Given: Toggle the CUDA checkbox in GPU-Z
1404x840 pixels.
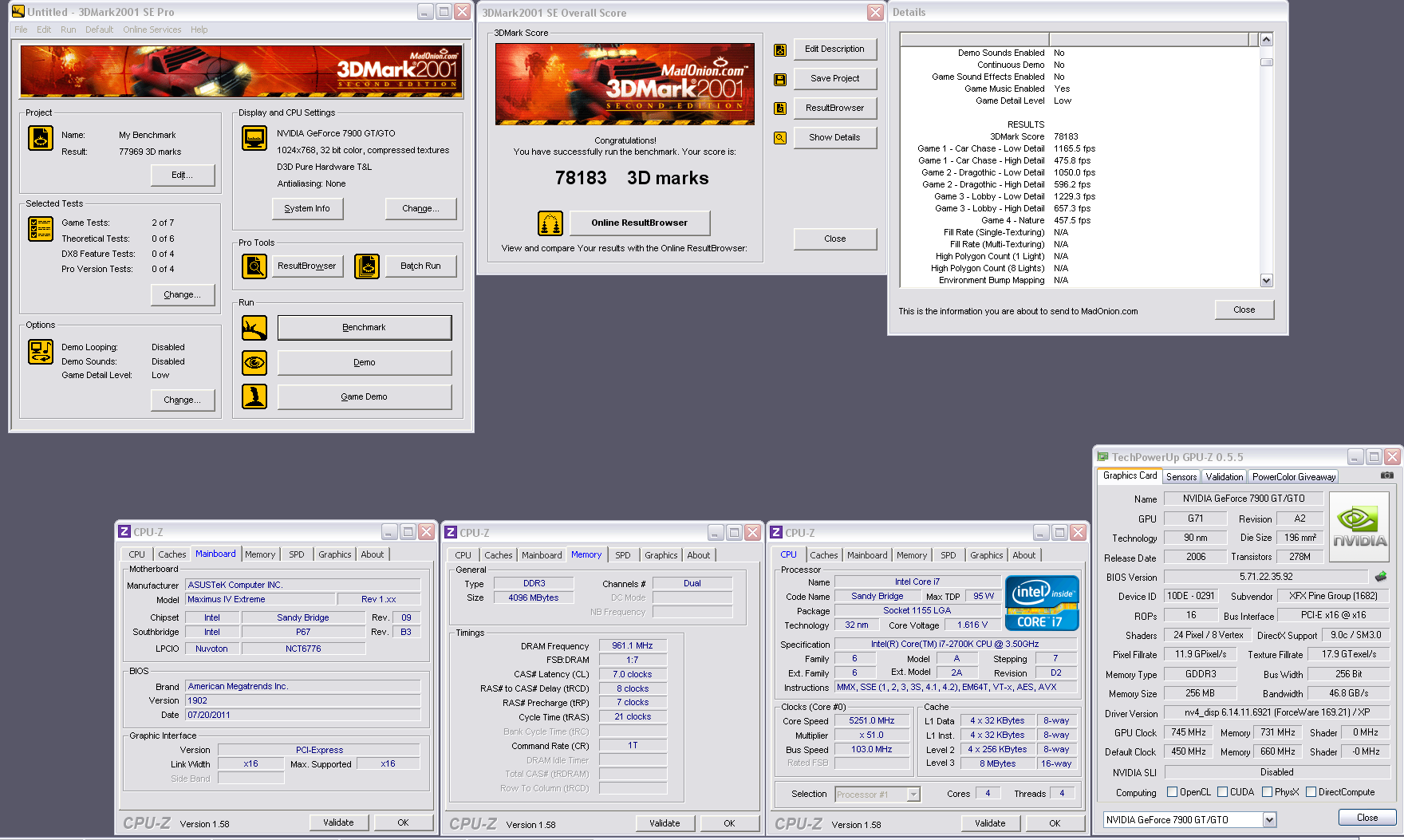Looking at the screenshot, I should [x=1222, y=792].
